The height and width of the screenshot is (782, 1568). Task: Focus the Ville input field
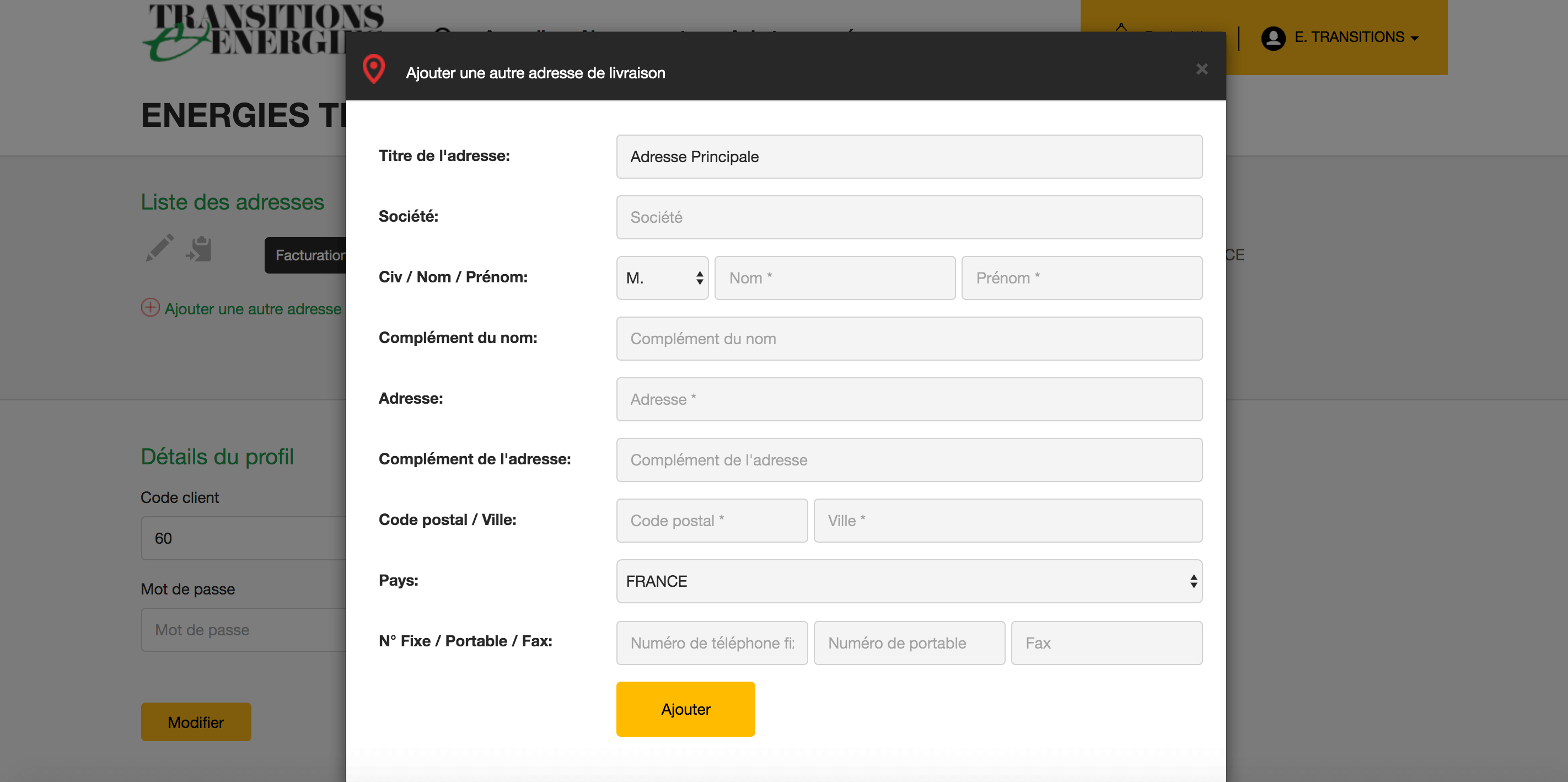(x=1007, y=521)
